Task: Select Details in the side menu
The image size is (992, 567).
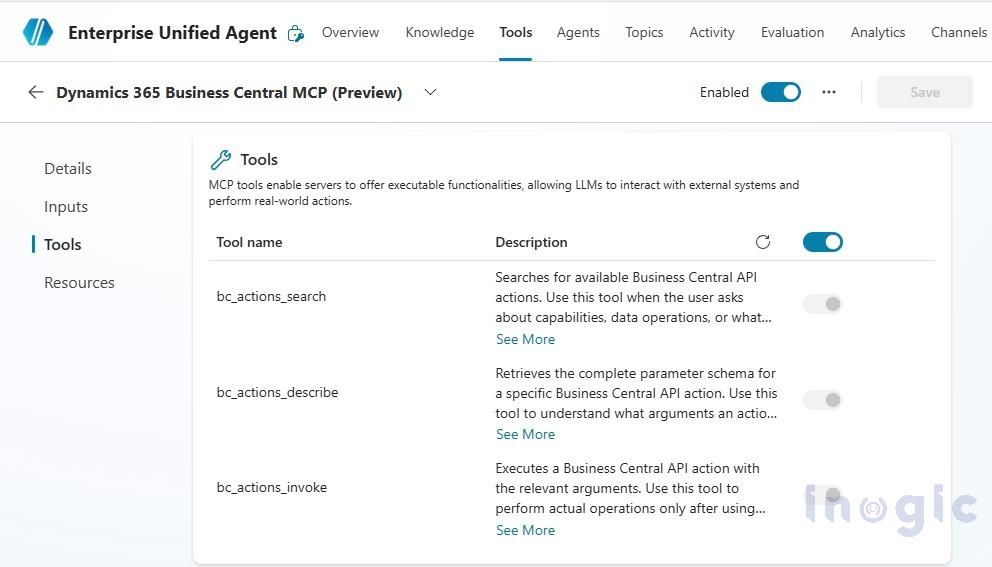Action: (x=68, y=168)
